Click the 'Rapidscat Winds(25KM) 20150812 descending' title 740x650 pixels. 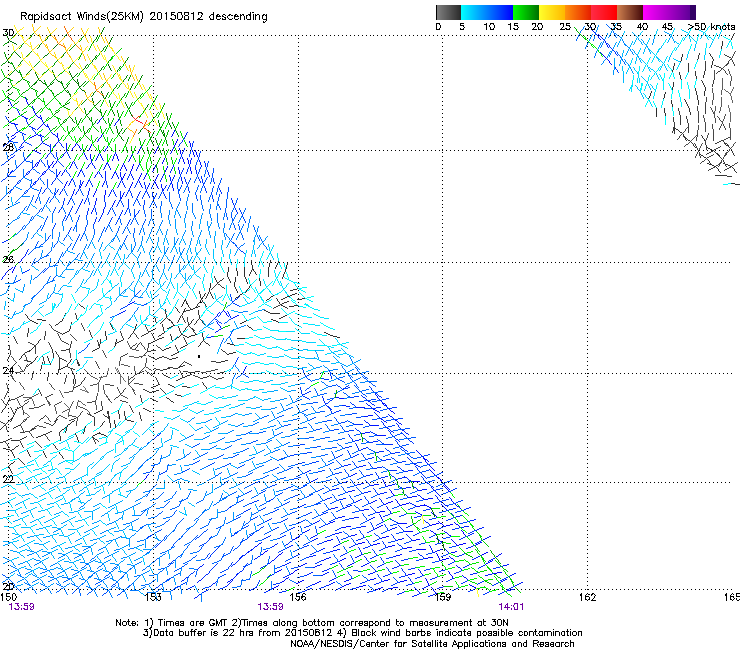(143, 17)
